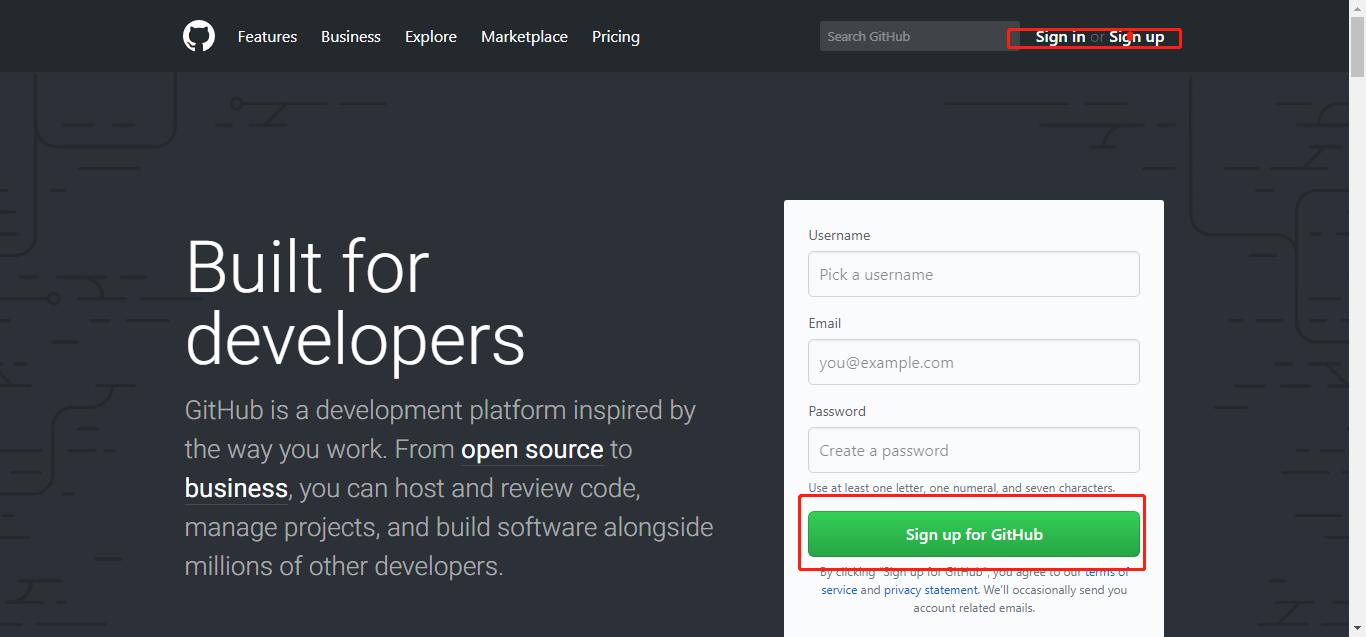
Task: Click the Pick a username field
Action: (974, 274)
